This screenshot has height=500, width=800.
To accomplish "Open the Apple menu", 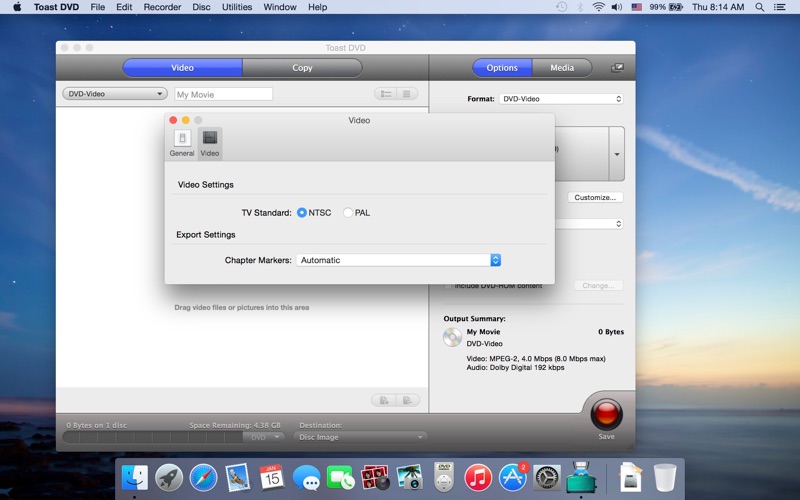I will pyautogui.click(x=17, y=7).
